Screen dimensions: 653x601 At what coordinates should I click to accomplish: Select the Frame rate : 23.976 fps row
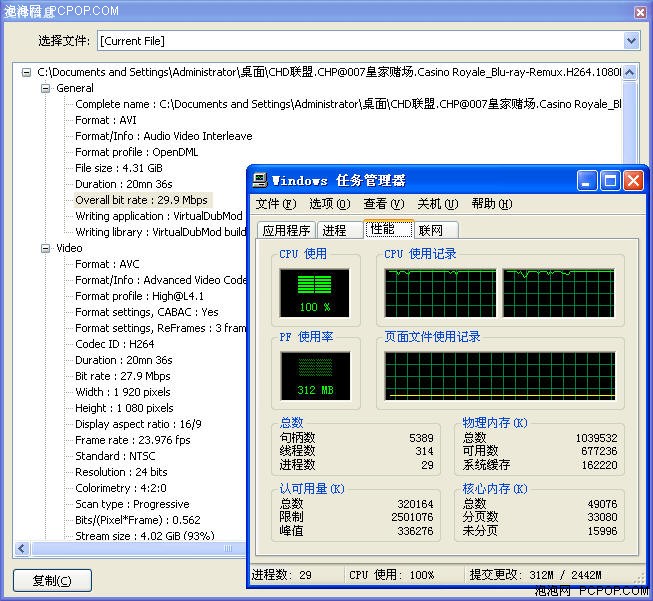pyautogui.click(x=133, y=441)
